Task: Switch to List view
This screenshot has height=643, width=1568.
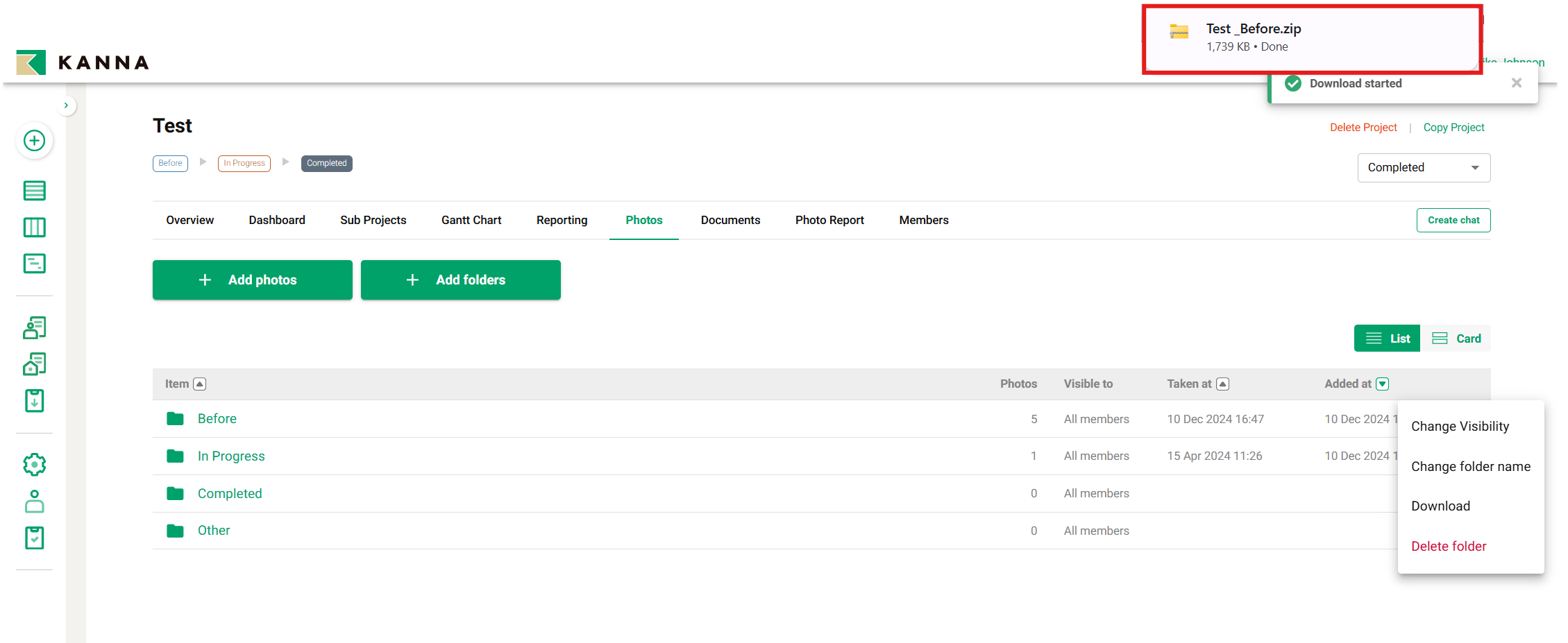Action: tap(1387, 338)
